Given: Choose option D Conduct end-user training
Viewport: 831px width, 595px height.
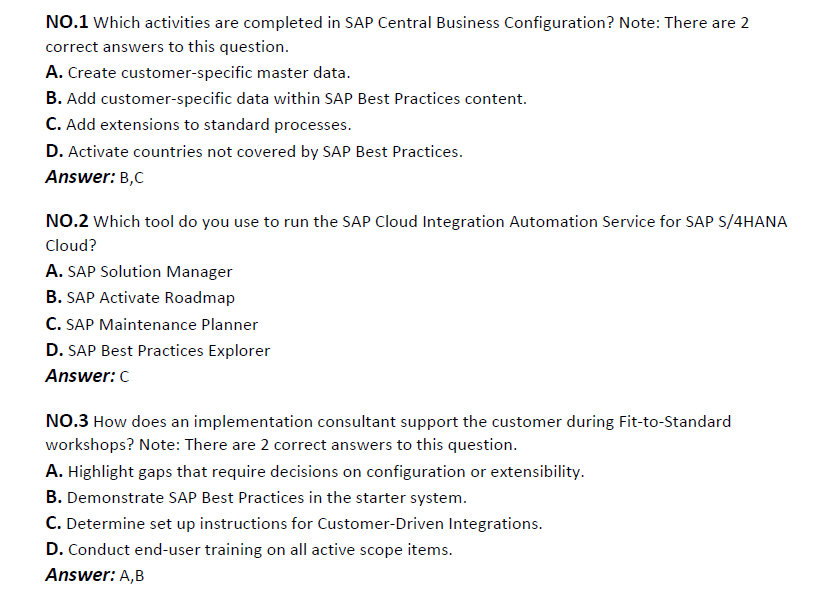Looking at the screenshot, I should coord(249,549).
